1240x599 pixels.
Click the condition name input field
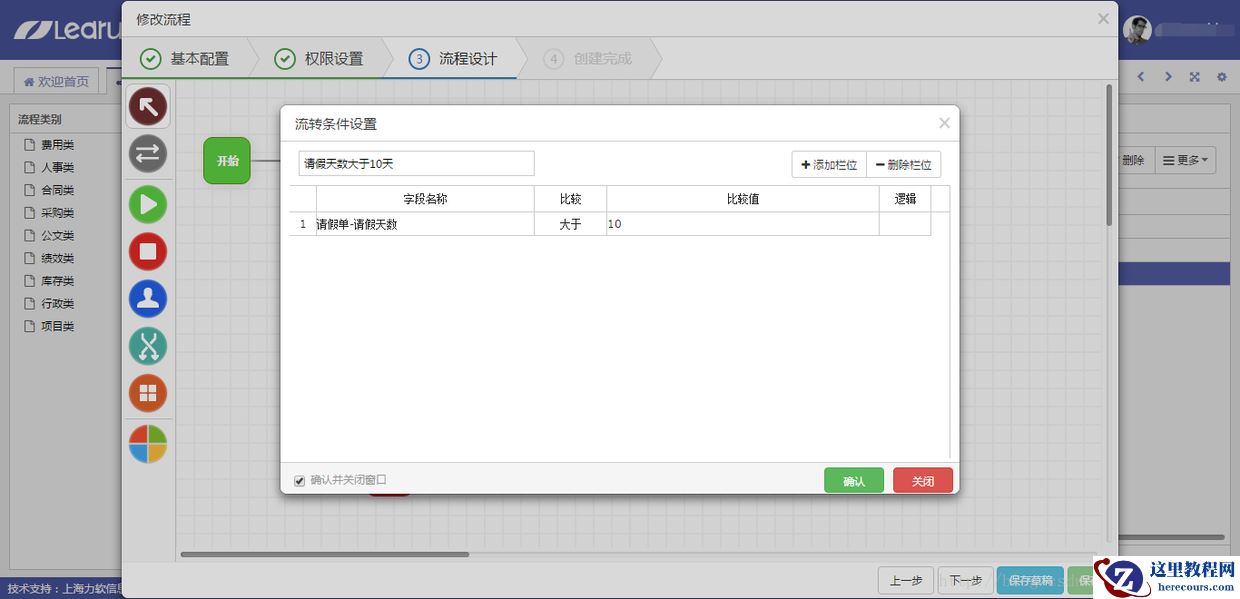[x=416, y=164]
